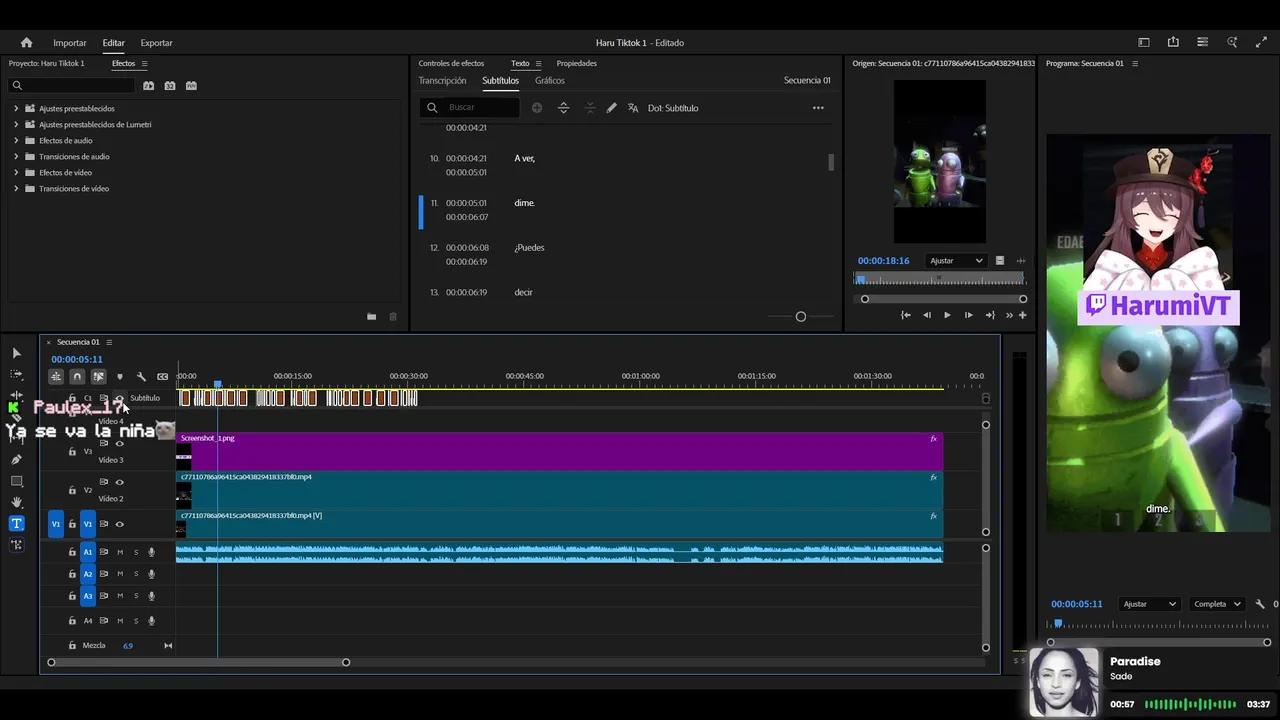Toggle Linked Selection in timeline toolbar
The image size is (1280, 720).
tap(98, 377)
